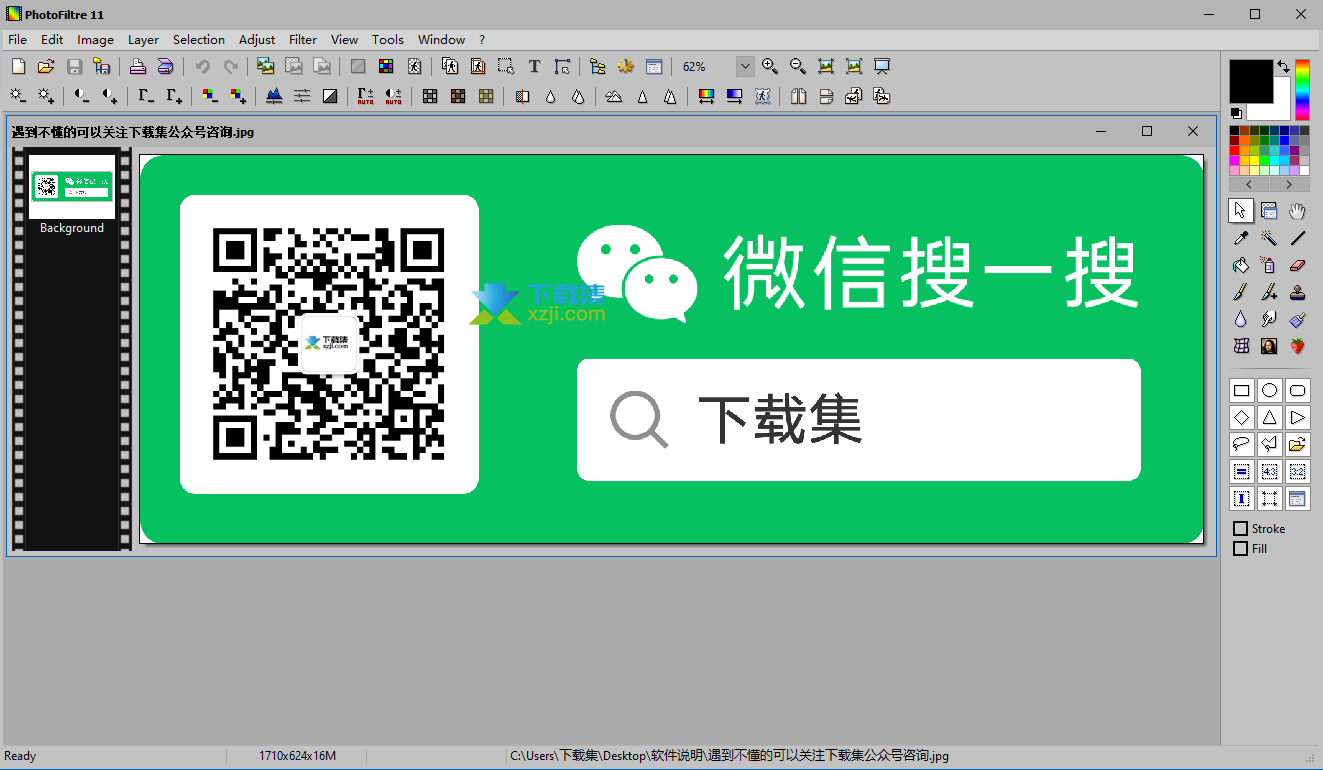Select the strawberry Nozzle tool
1323x770 pixels.
[x=1298, y=346]
